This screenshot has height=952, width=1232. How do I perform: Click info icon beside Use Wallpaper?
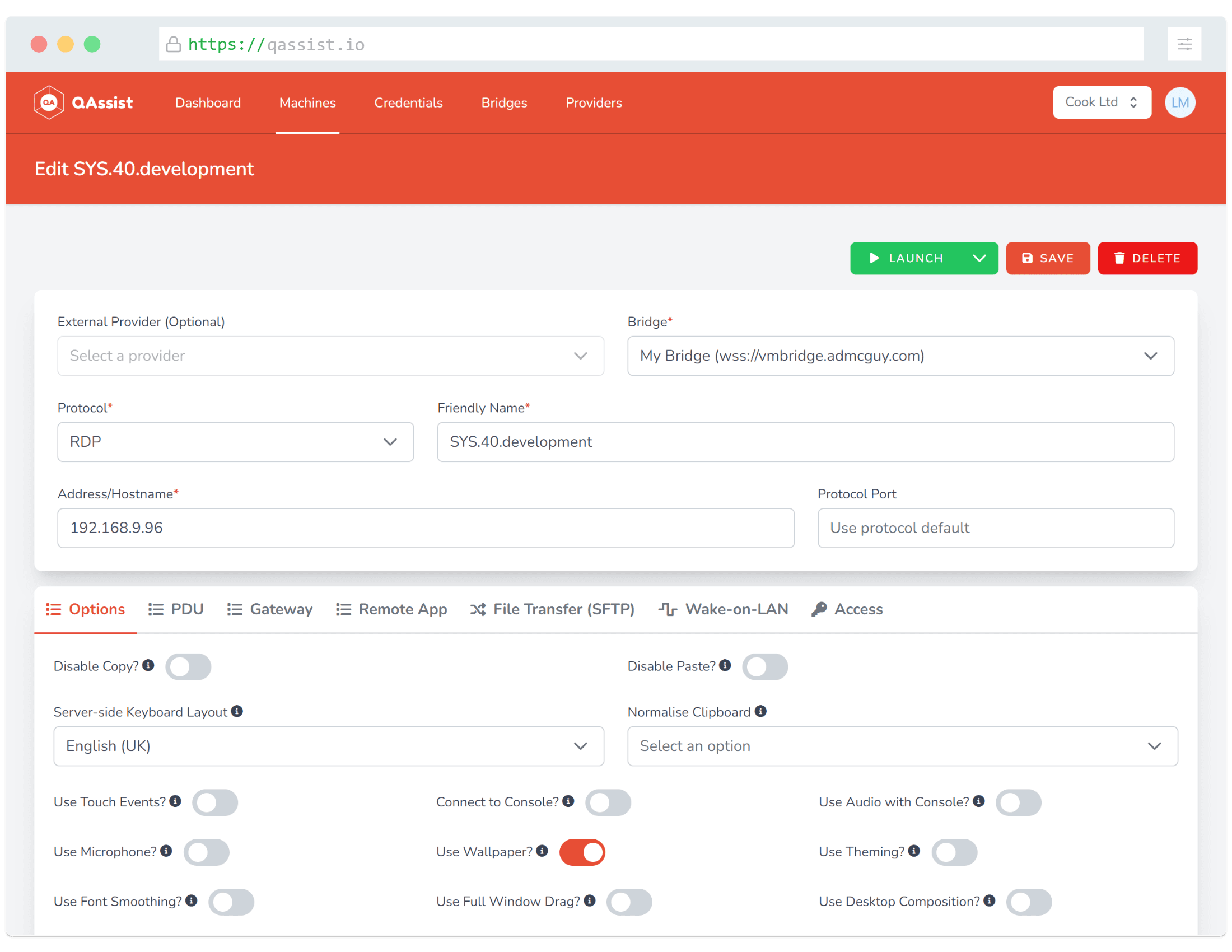coord(542,851)
